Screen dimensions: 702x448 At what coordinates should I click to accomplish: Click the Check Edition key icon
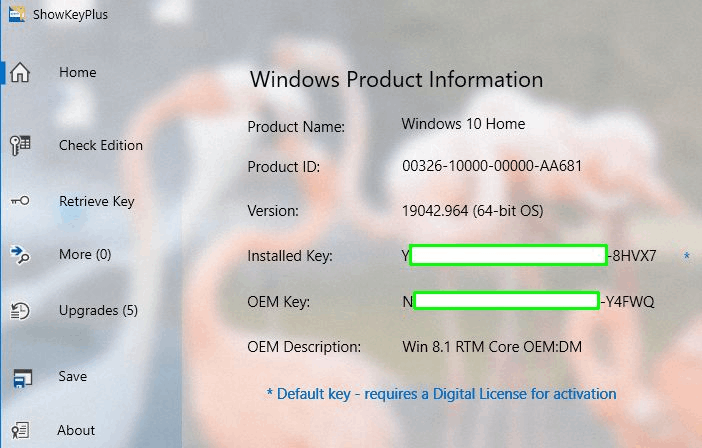20,145
